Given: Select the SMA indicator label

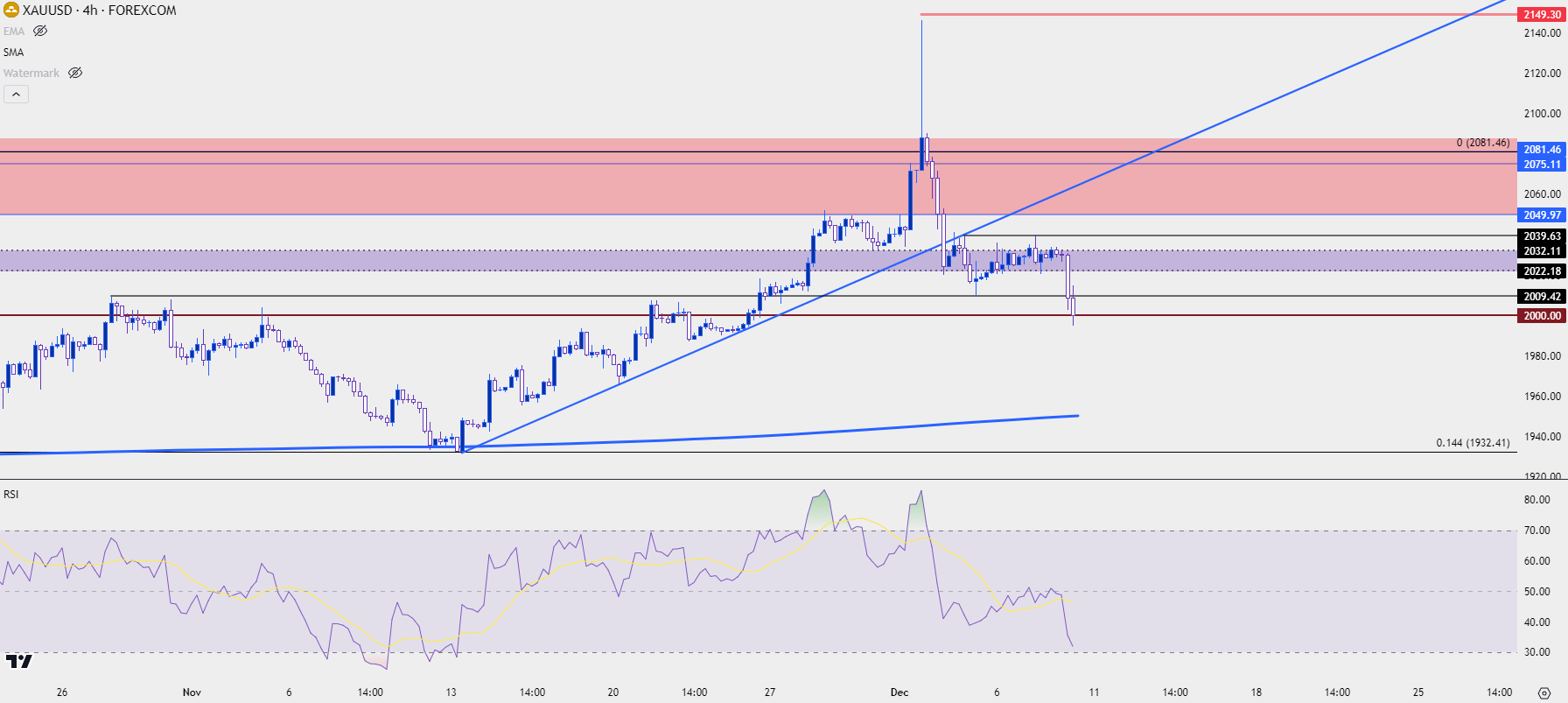Looking at the screenshot, I should pos(14,52).
